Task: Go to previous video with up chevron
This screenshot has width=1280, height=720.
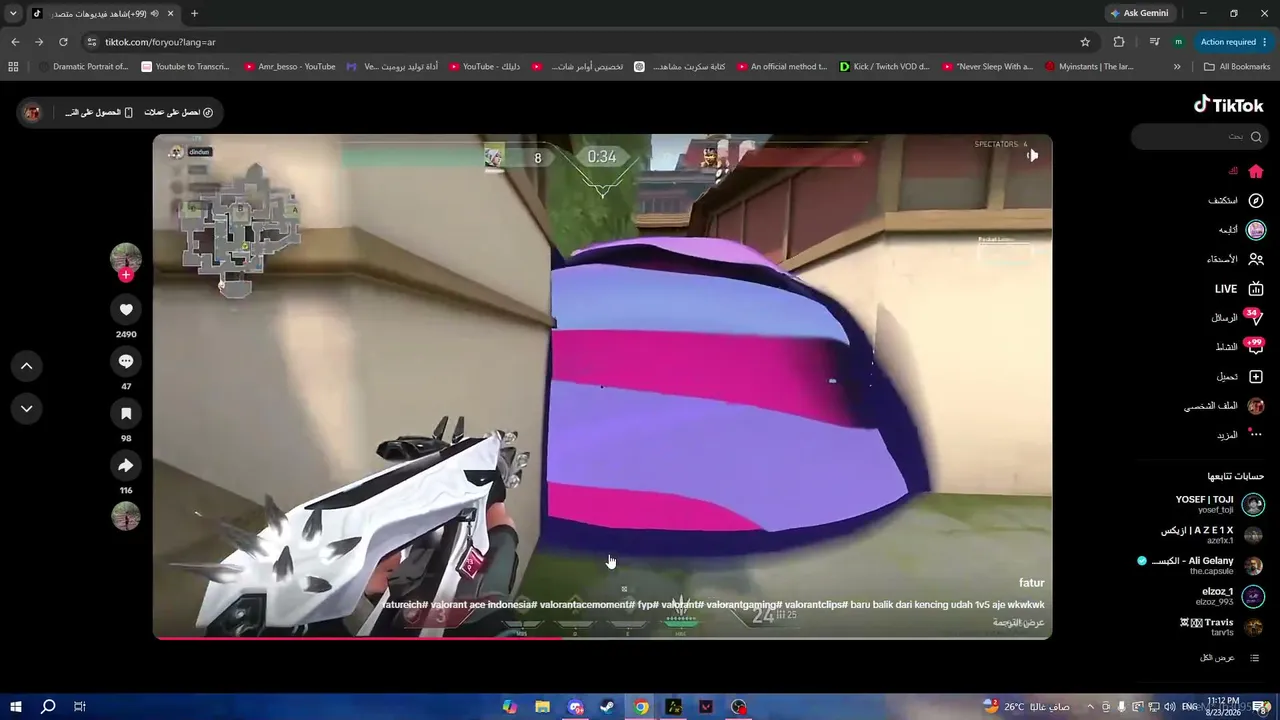Action: click(27, 366)
